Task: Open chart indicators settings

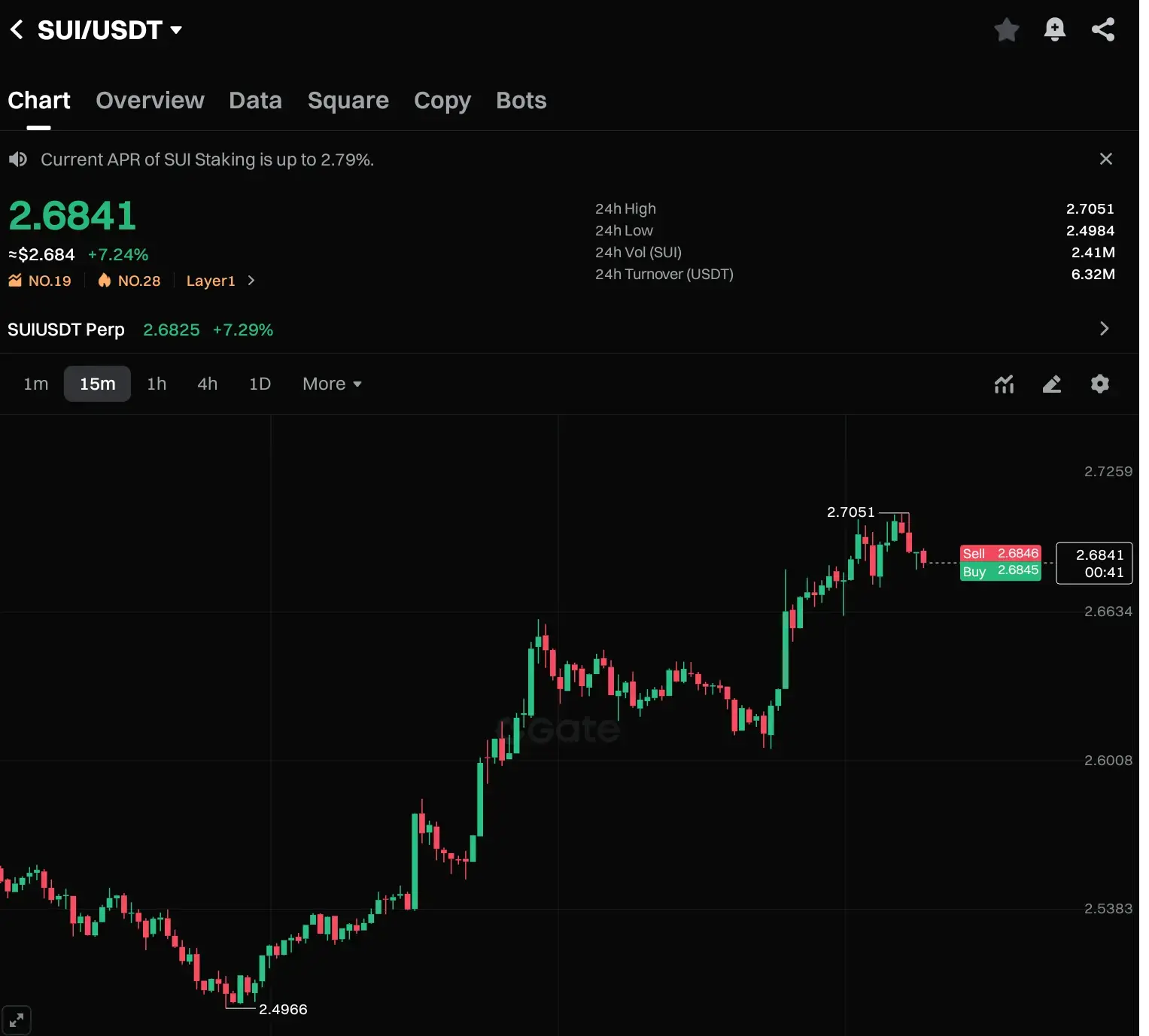Action: pos(1004,384)
